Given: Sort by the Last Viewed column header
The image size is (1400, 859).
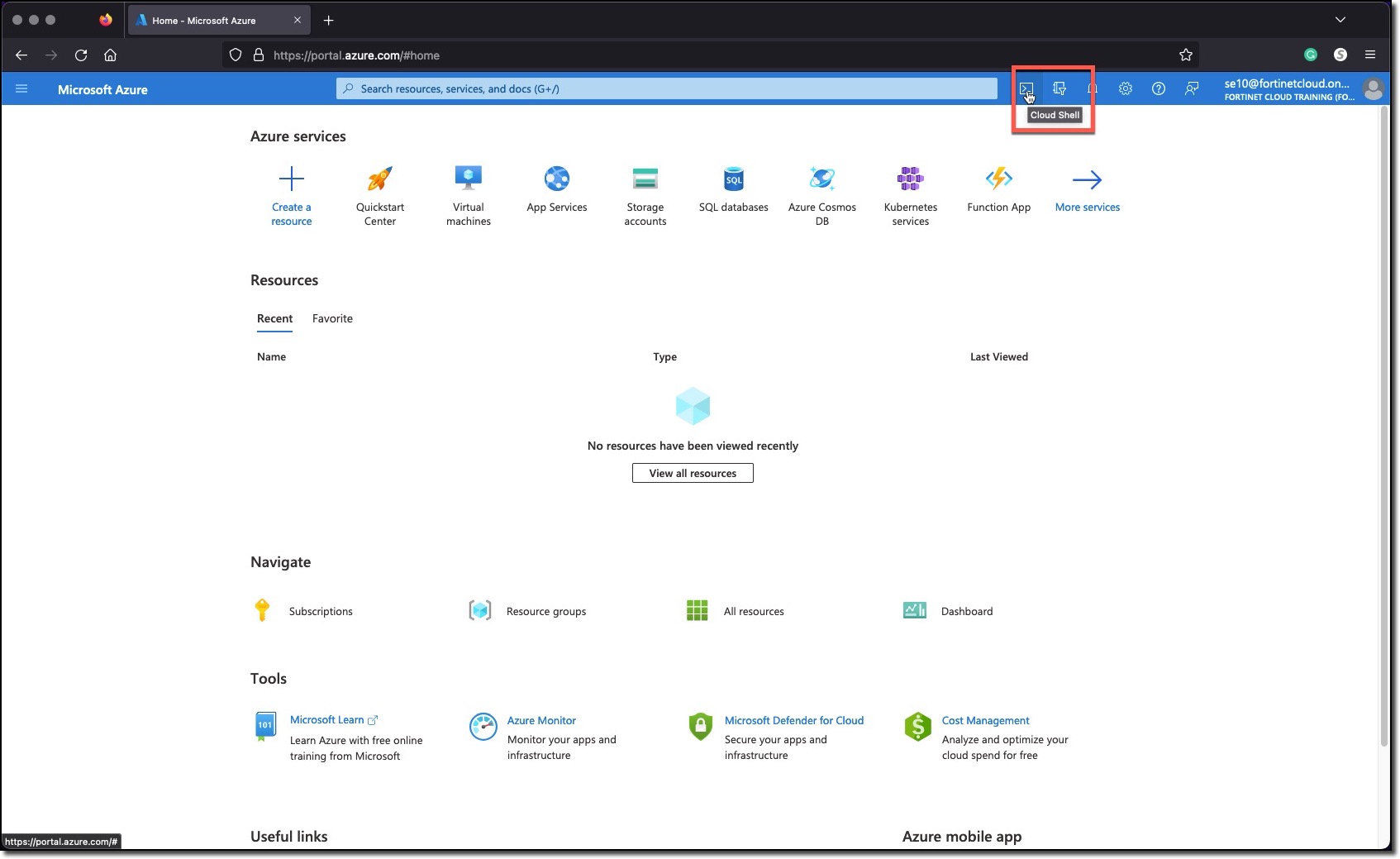Looking at the screenshot, I should pyautogui.click(x=998, y=356).
